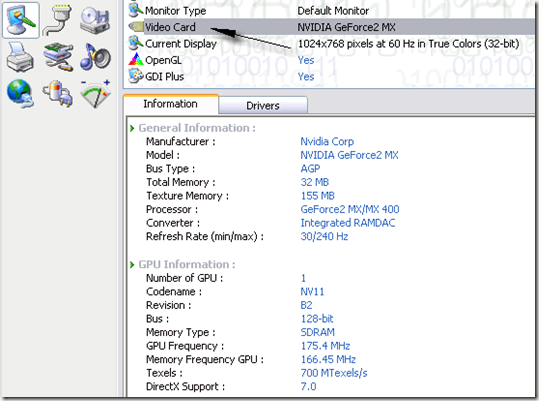Select the Monitor Type row label
The image size is (539, 401).
176,11
